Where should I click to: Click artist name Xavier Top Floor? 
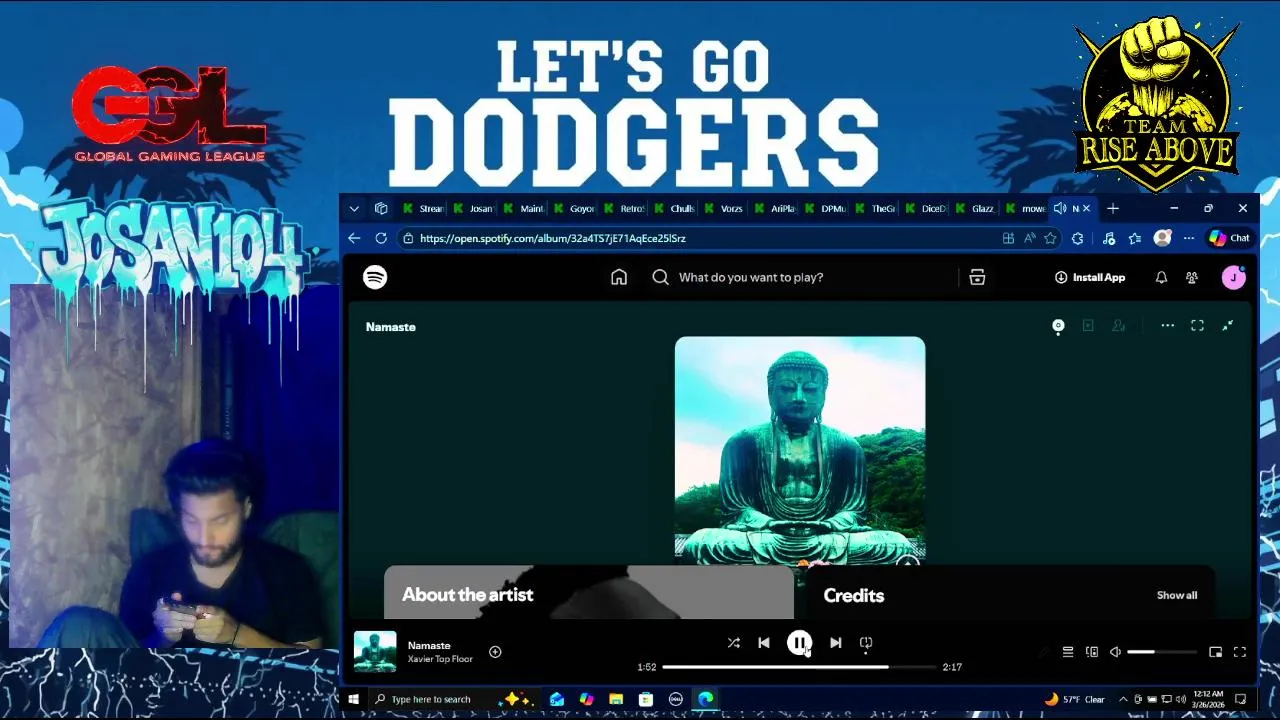coord(440,659)
